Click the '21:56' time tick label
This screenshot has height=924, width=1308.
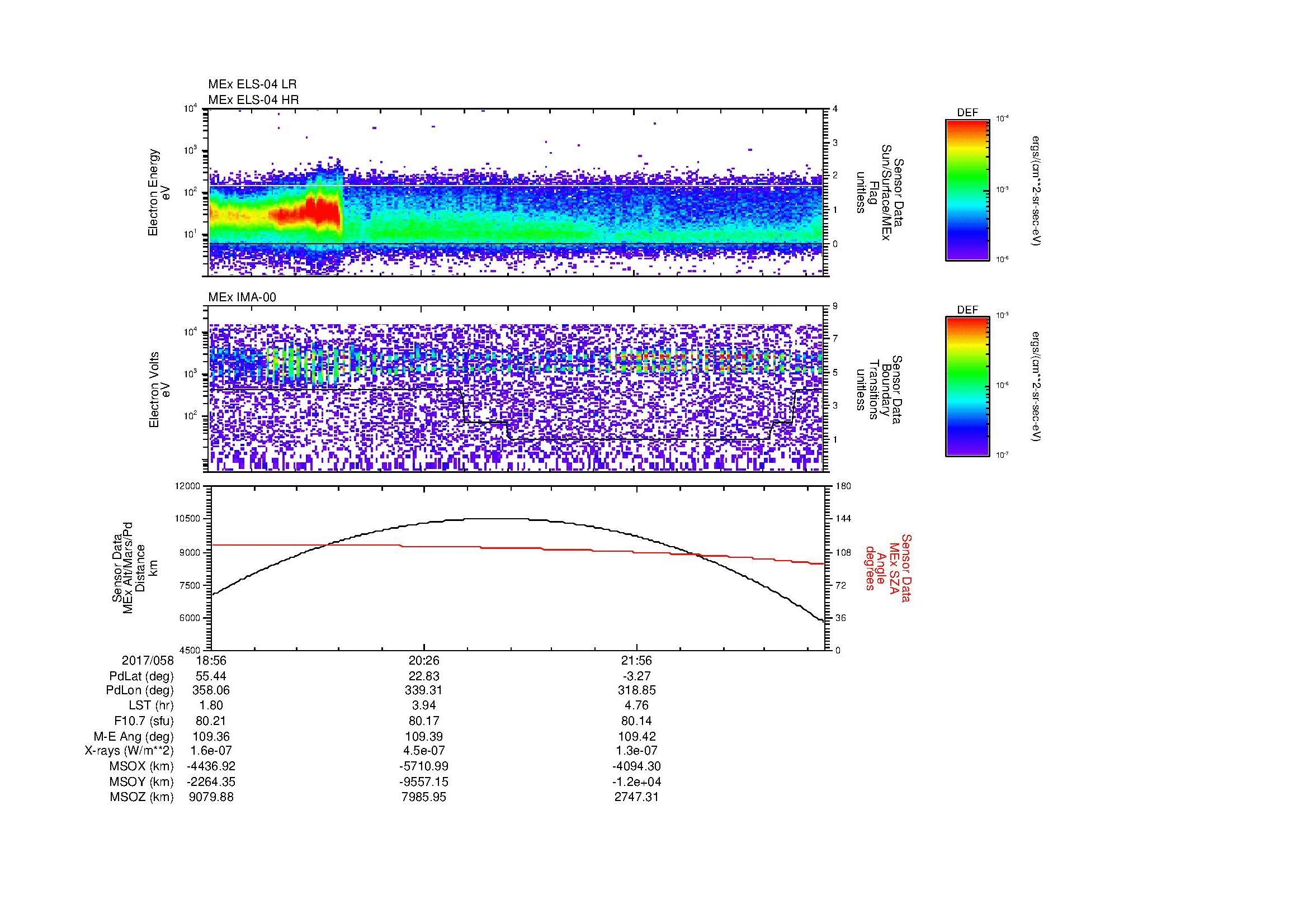point(636,661)
